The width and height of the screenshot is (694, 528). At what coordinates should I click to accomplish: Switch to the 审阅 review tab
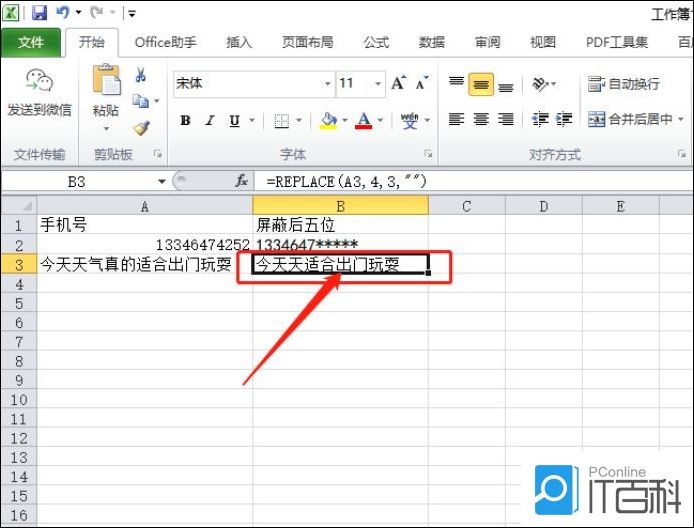point(487,42)
